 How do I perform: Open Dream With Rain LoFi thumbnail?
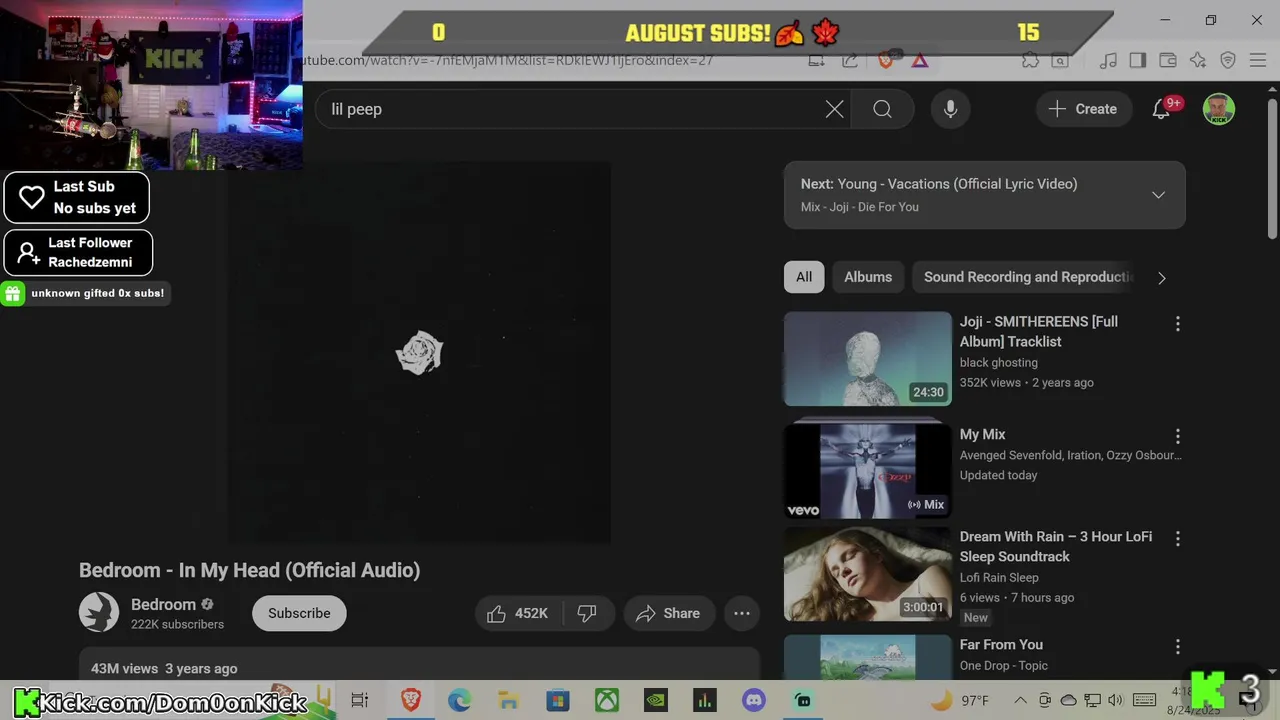click(x=868, y=574)
